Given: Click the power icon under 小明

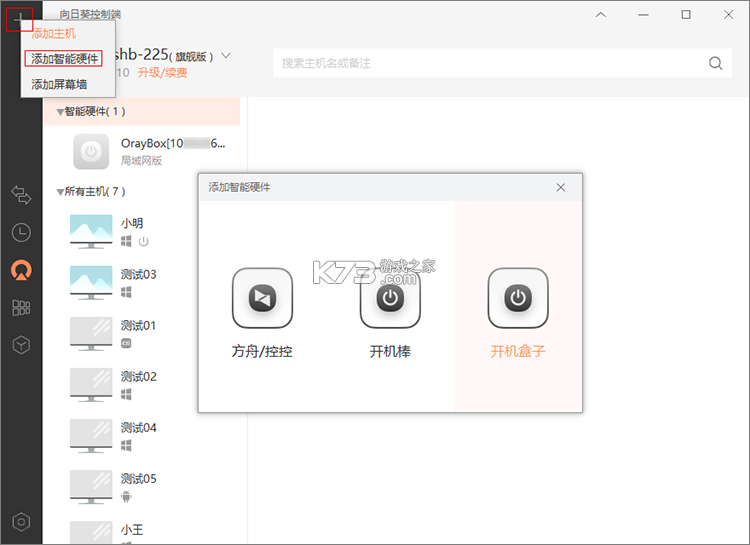Looking at the screenshot, I should pyautogui.click(x=143, y=242).
